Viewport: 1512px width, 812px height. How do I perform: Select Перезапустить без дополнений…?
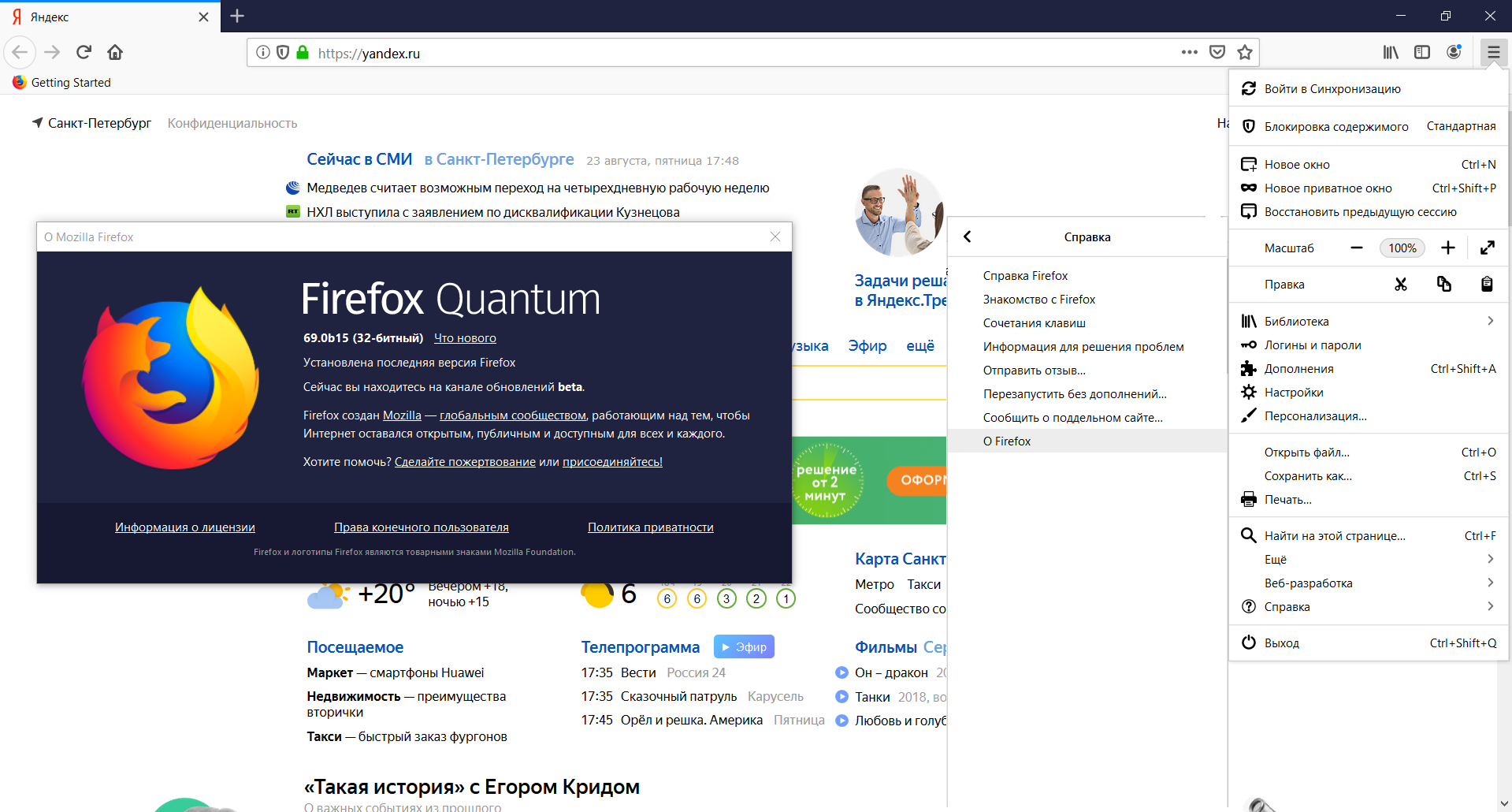(1087, 394)
